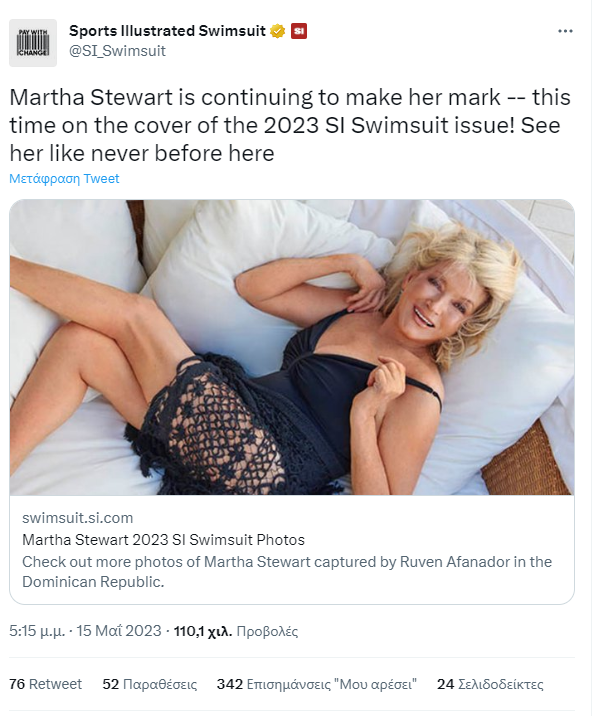Screen dimensions: 600x716
Task: Open the Sports Illustrated Swimsuit profile name
Action: tap(167, 31)
